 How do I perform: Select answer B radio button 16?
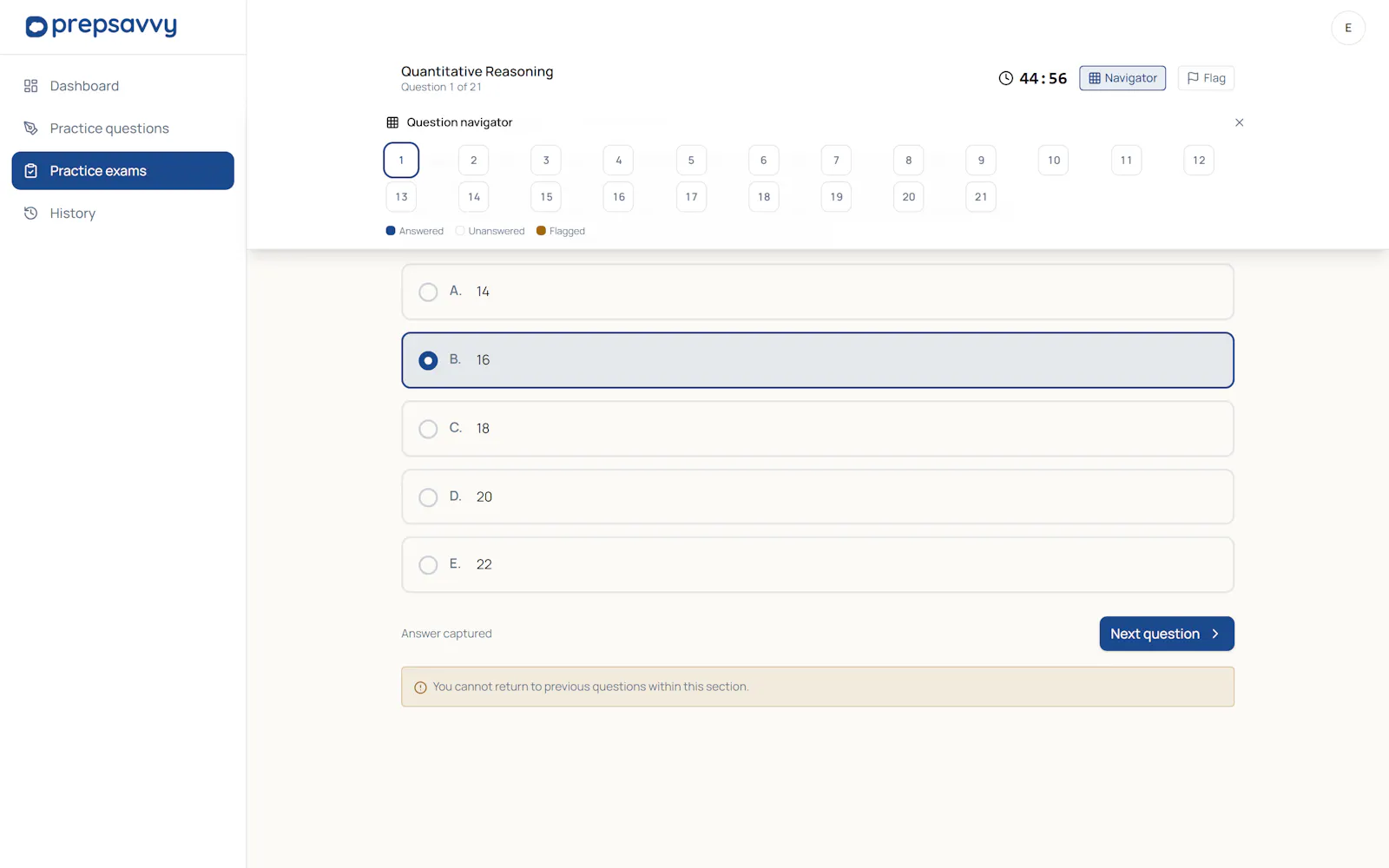(428, 360)
